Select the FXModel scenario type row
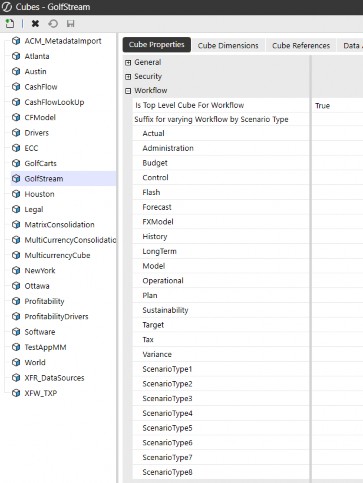This screenshot has width=363, height=483. (x=221, y=222)
